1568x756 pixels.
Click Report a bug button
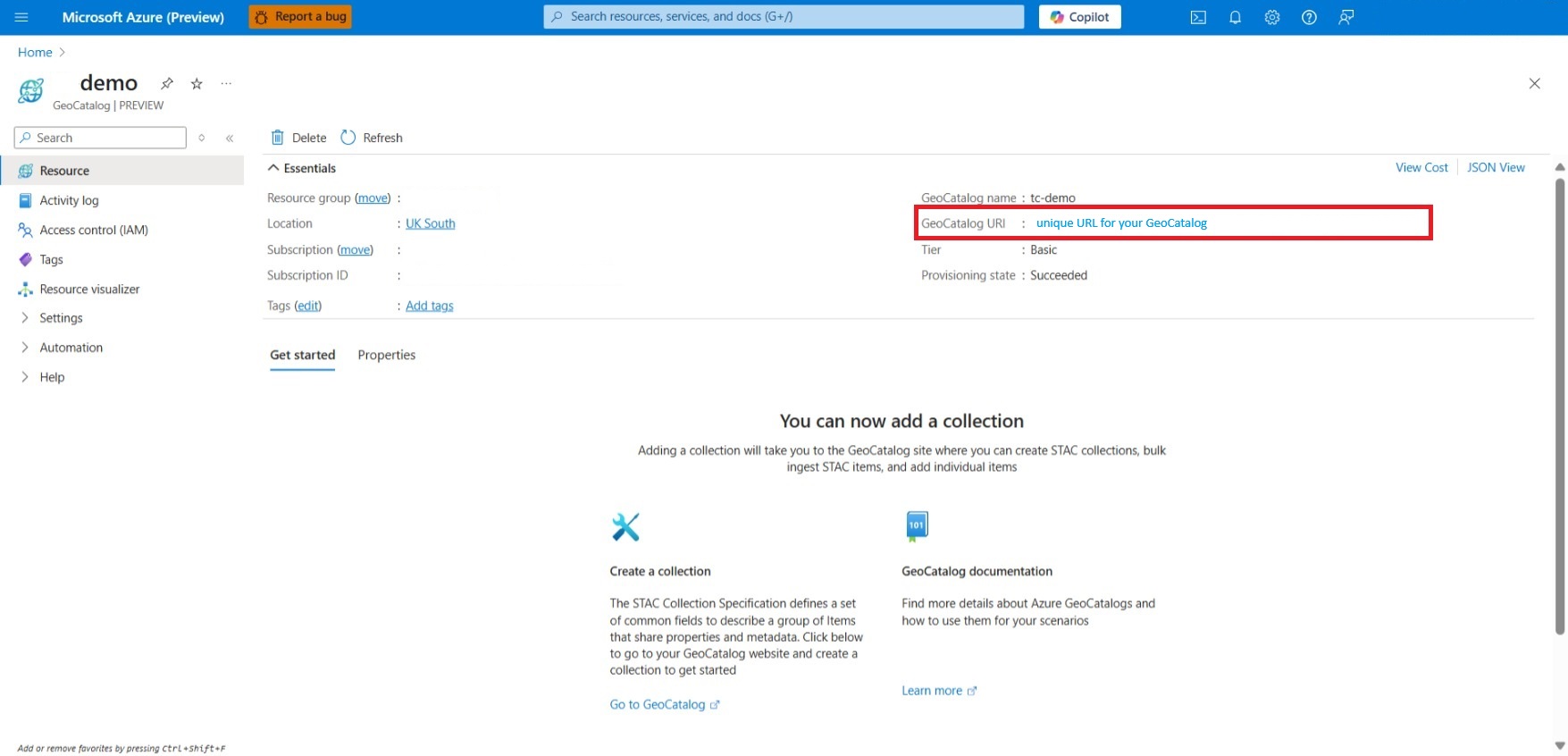(300, 17)
